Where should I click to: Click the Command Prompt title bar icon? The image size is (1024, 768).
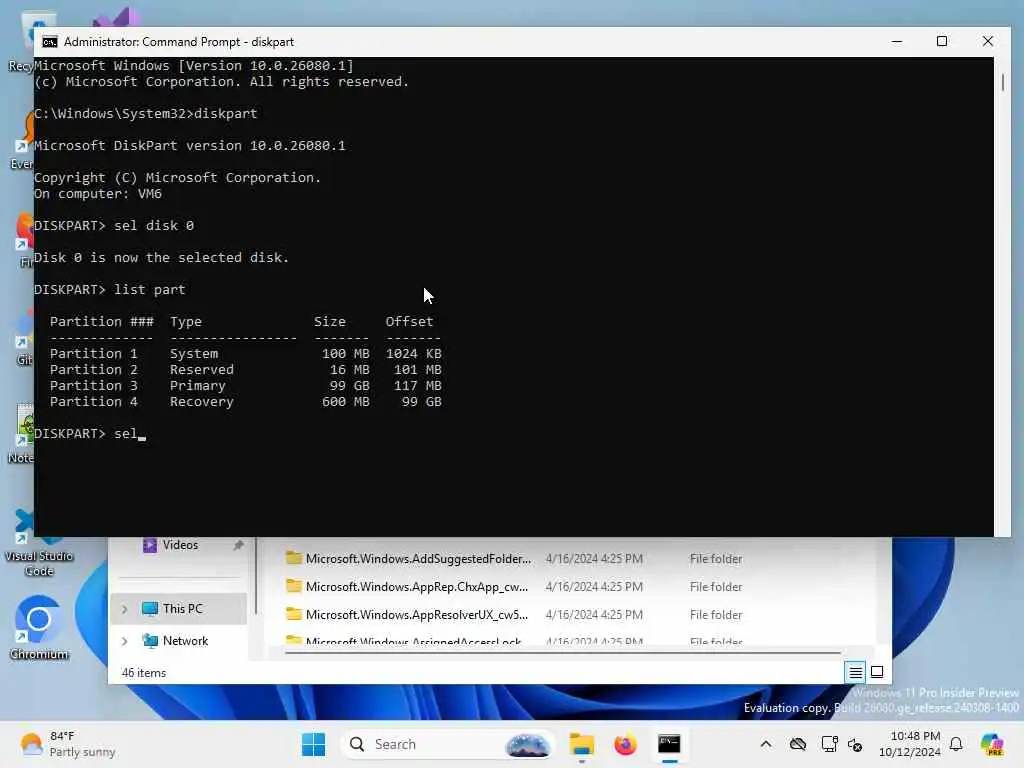click(x=50, y=42)
